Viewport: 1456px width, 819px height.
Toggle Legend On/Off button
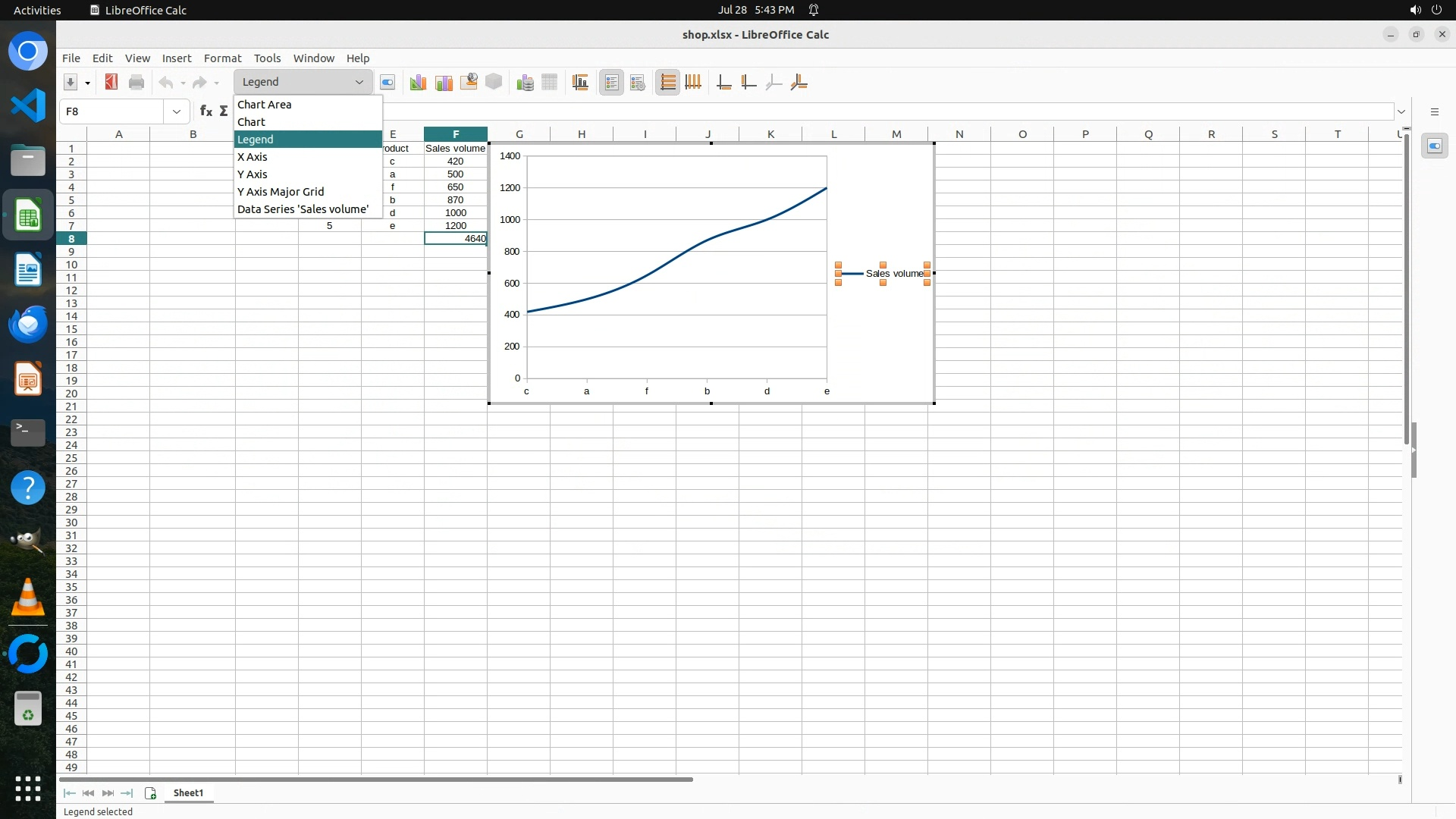point(611,83)
